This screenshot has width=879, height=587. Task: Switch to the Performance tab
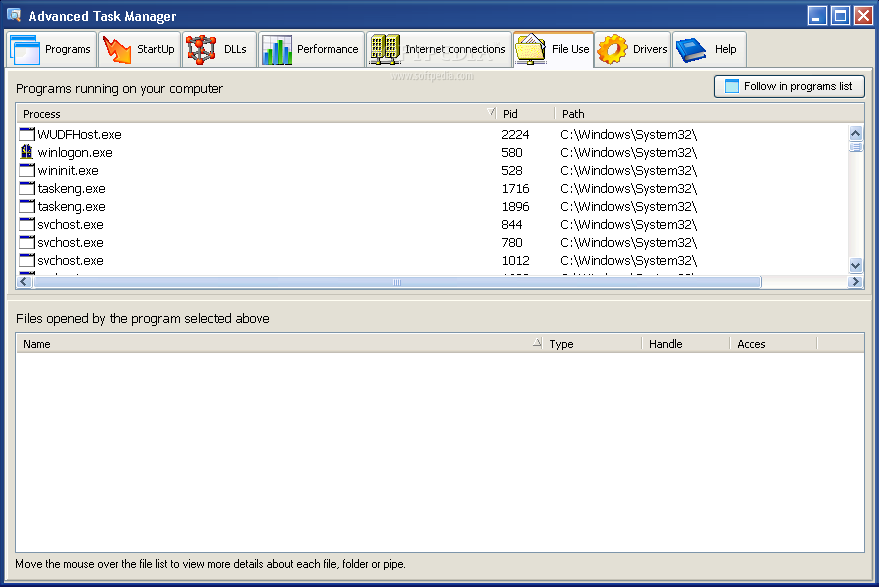[x=312, y=49]
